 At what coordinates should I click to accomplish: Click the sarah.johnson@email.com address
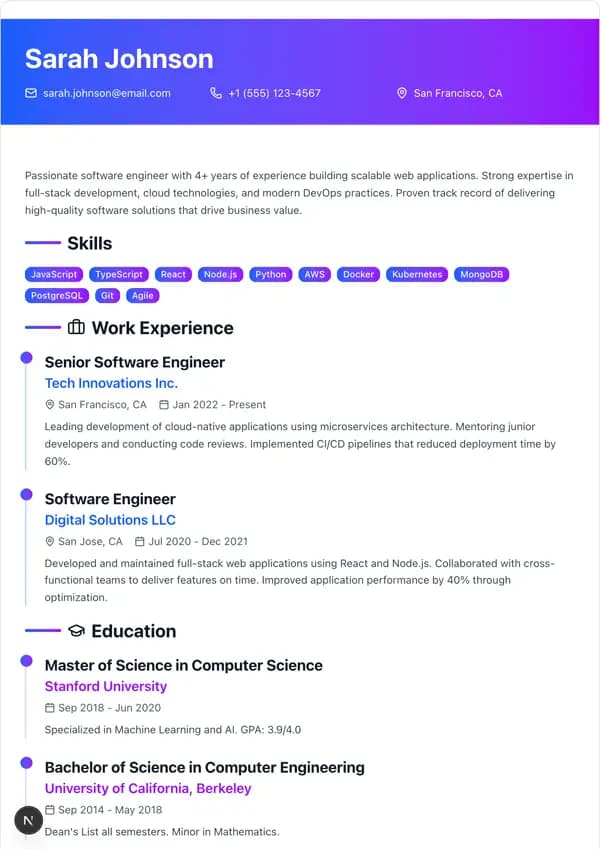pyautogui.click(x=107, y=93)
